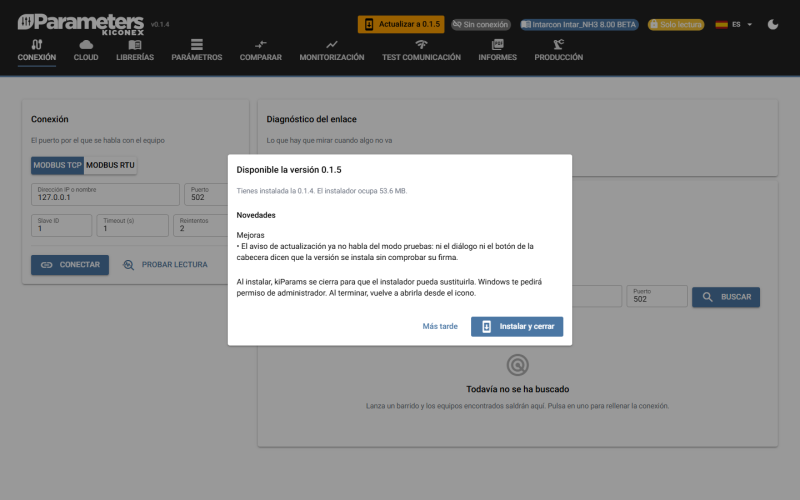Screen dimensions: 800x500
Task: Click the LIBRERÍAS tab label
Action: (135, 58)
